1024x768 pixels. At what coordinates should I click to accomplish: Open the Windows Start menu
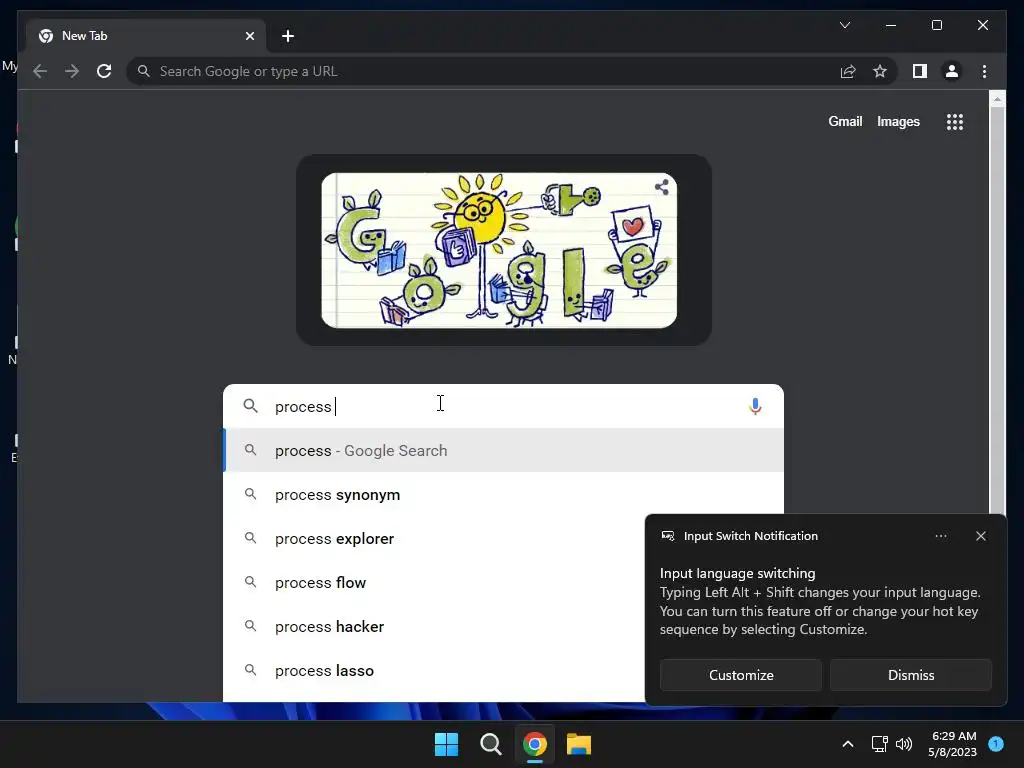[447, 744]
